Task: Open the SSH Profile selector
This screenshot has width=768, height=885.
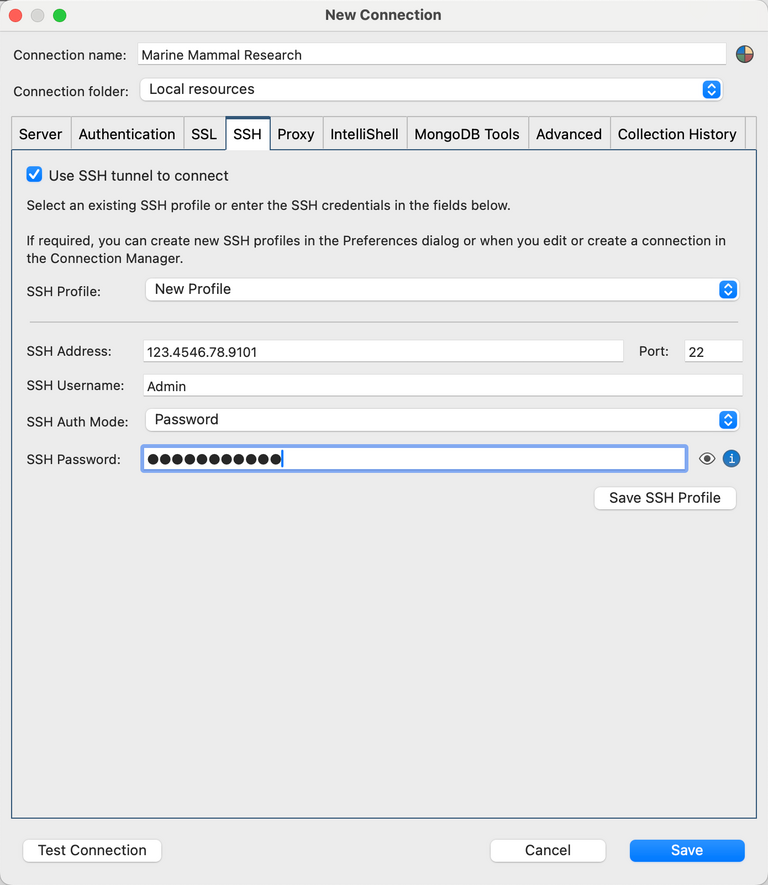Action: (x=729, y=291)
